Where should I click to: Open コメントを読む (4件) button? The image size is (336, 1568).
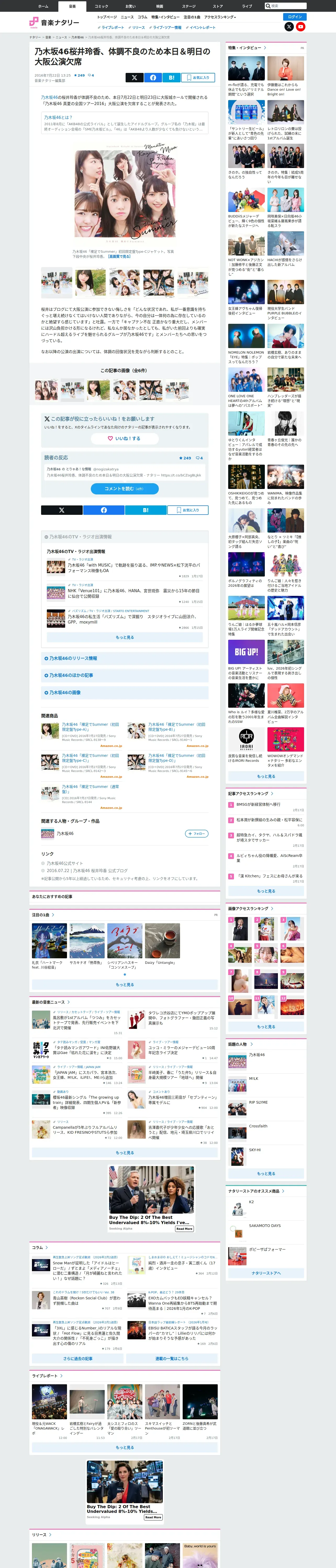click(124, 488)
